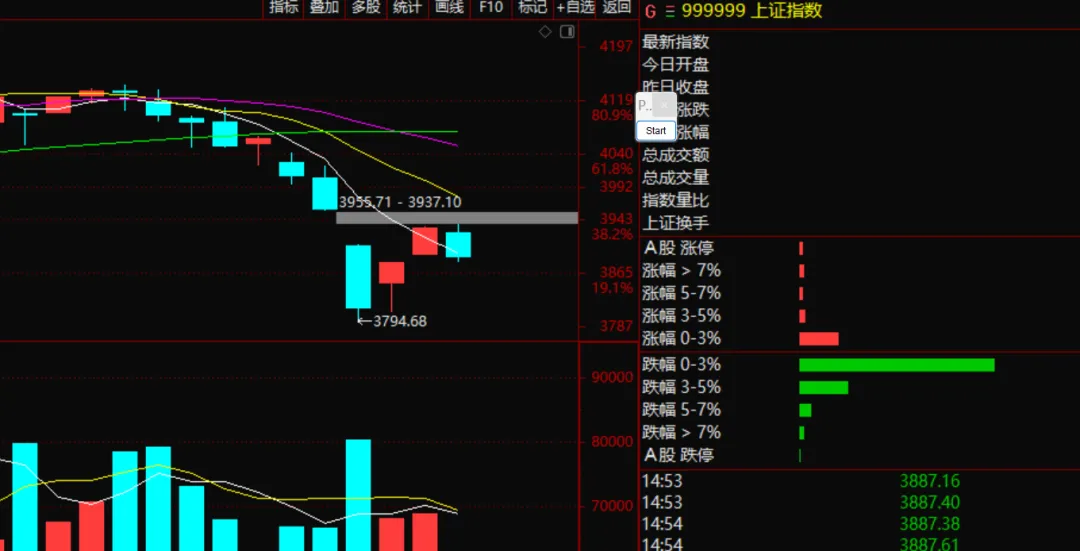This screenshot has height=551, width=1080.
Task: Click the 叠加 overlay toolbar button
Action: click(x=324, y=8)
